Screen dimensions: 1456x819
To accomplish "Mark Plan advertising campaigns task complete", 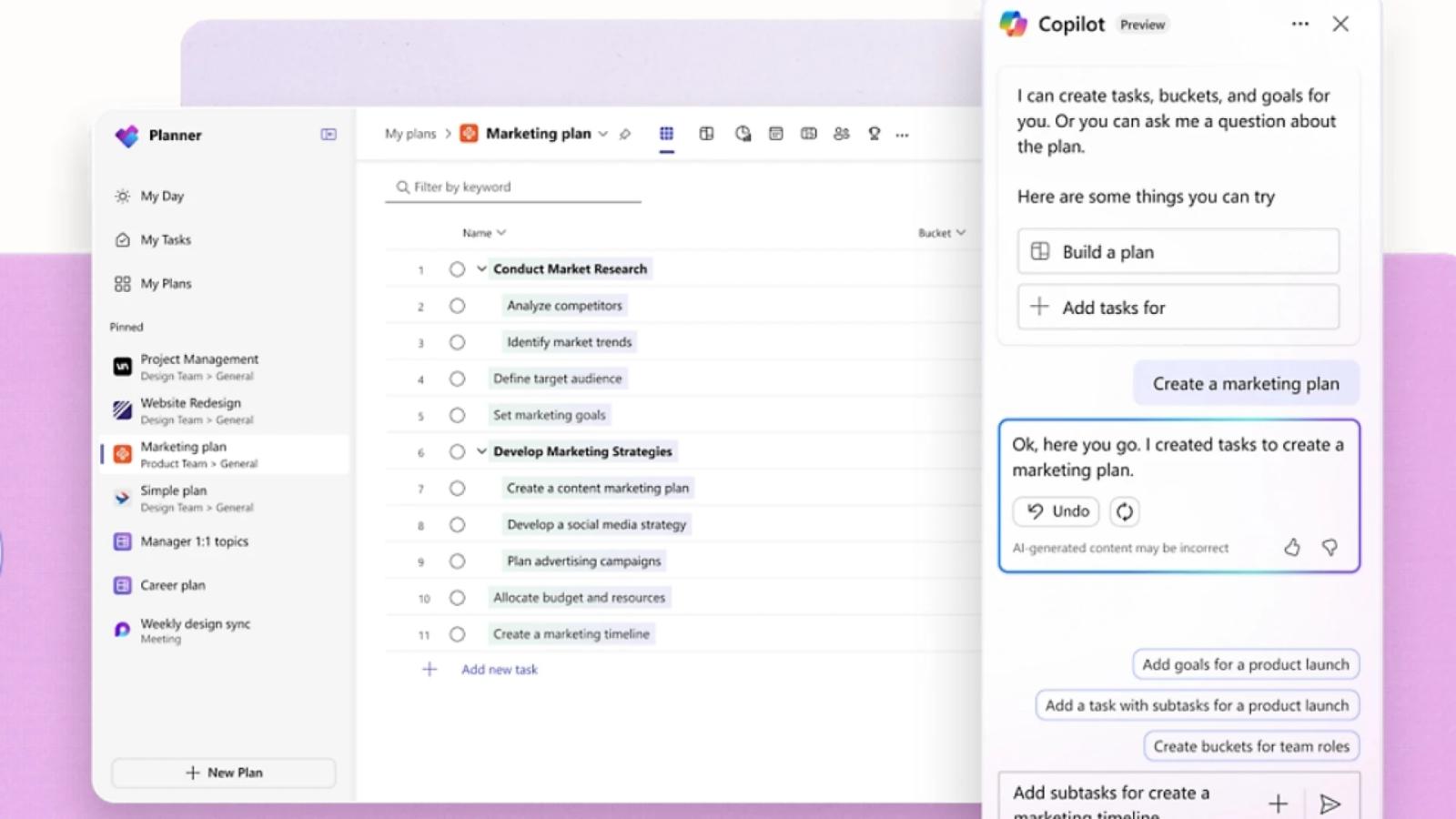I will pos(457,561).
